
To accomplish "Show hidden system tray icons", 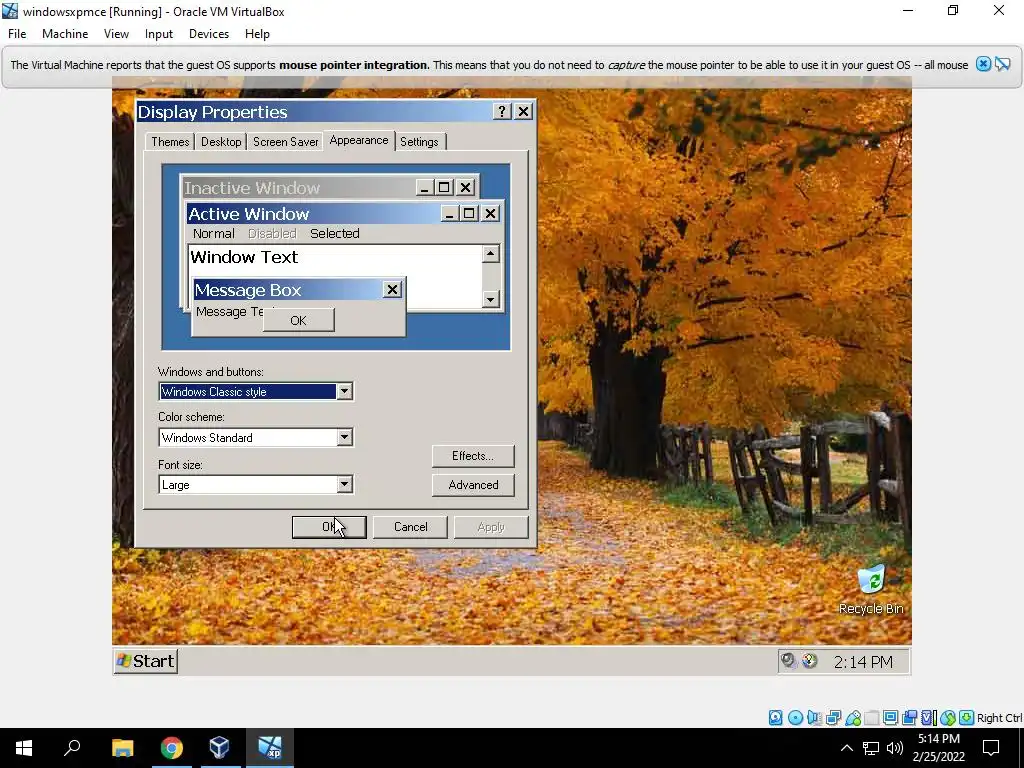I will 846,748.
